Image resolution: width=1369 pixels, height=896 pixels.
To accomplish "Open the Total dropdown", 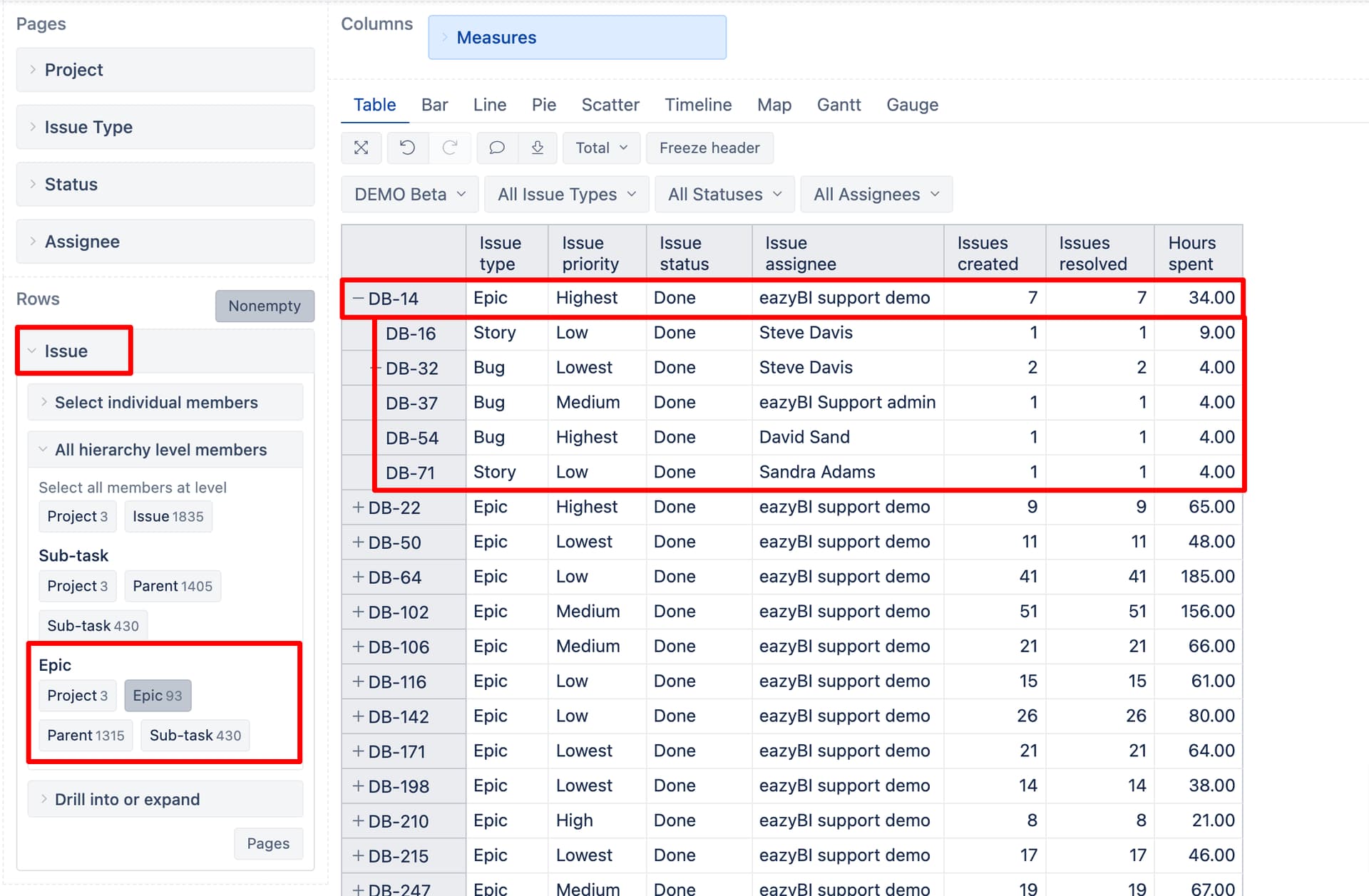I will click(x=600, y=148).
